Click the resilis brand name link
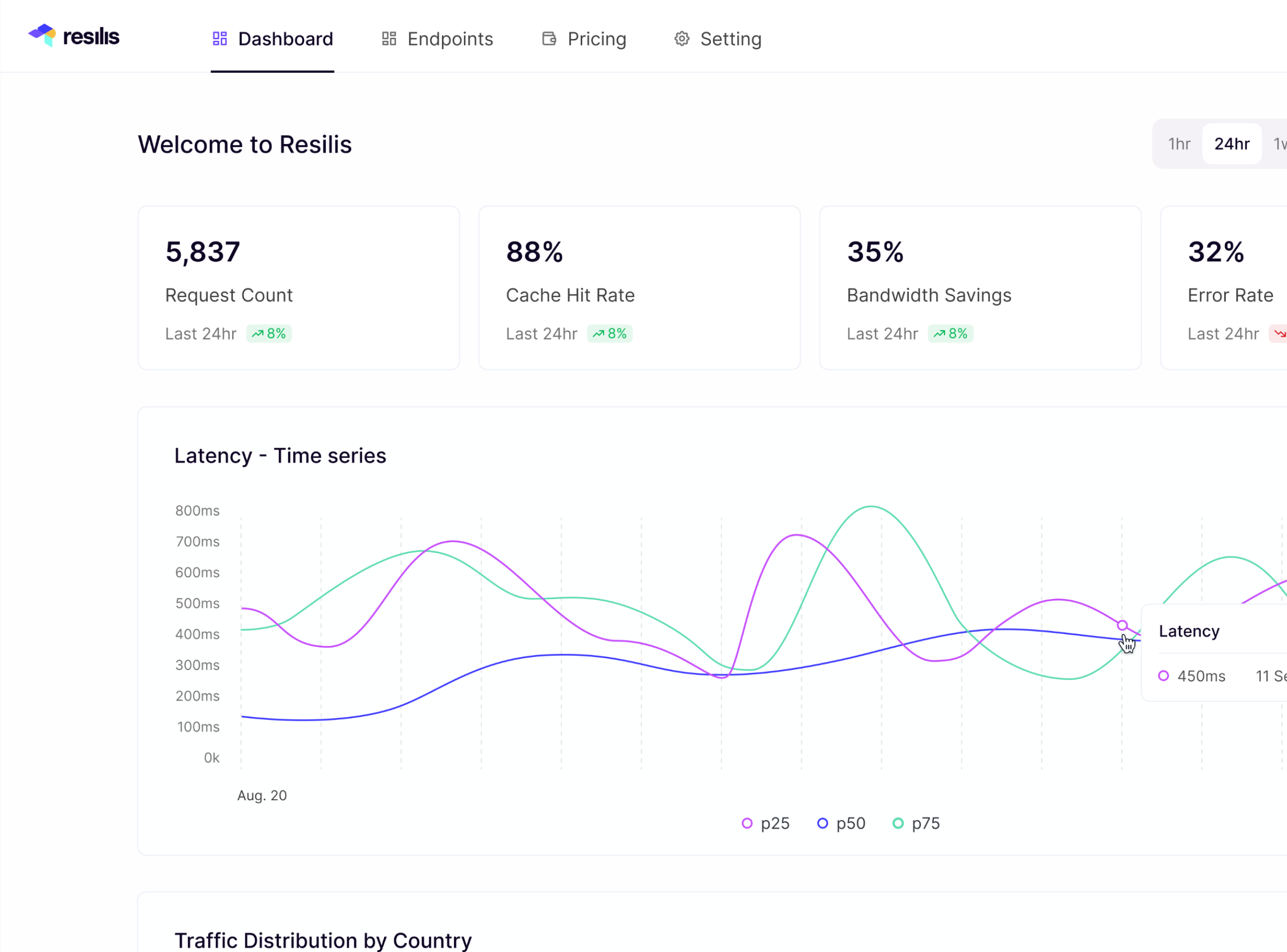Screen dimensions: 1287x952 [91, 37]
